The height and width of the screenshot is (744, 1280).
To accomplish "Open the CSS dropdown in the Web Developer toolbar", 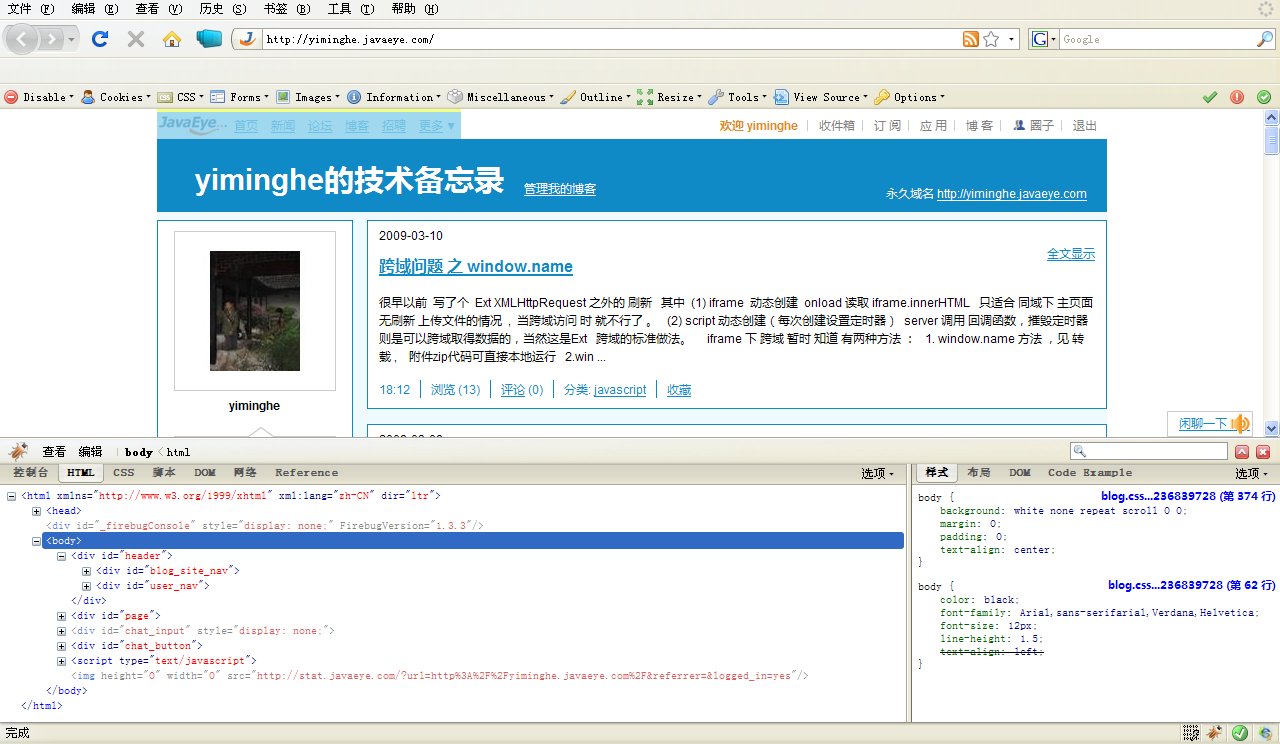I will point(181,97).
